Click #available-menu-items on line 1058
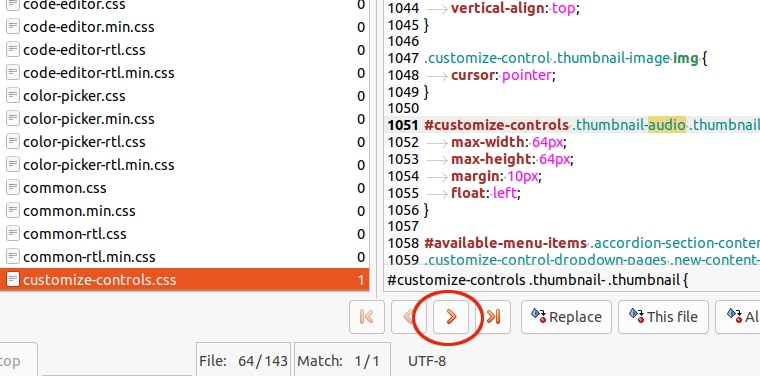 coord(505,243)
